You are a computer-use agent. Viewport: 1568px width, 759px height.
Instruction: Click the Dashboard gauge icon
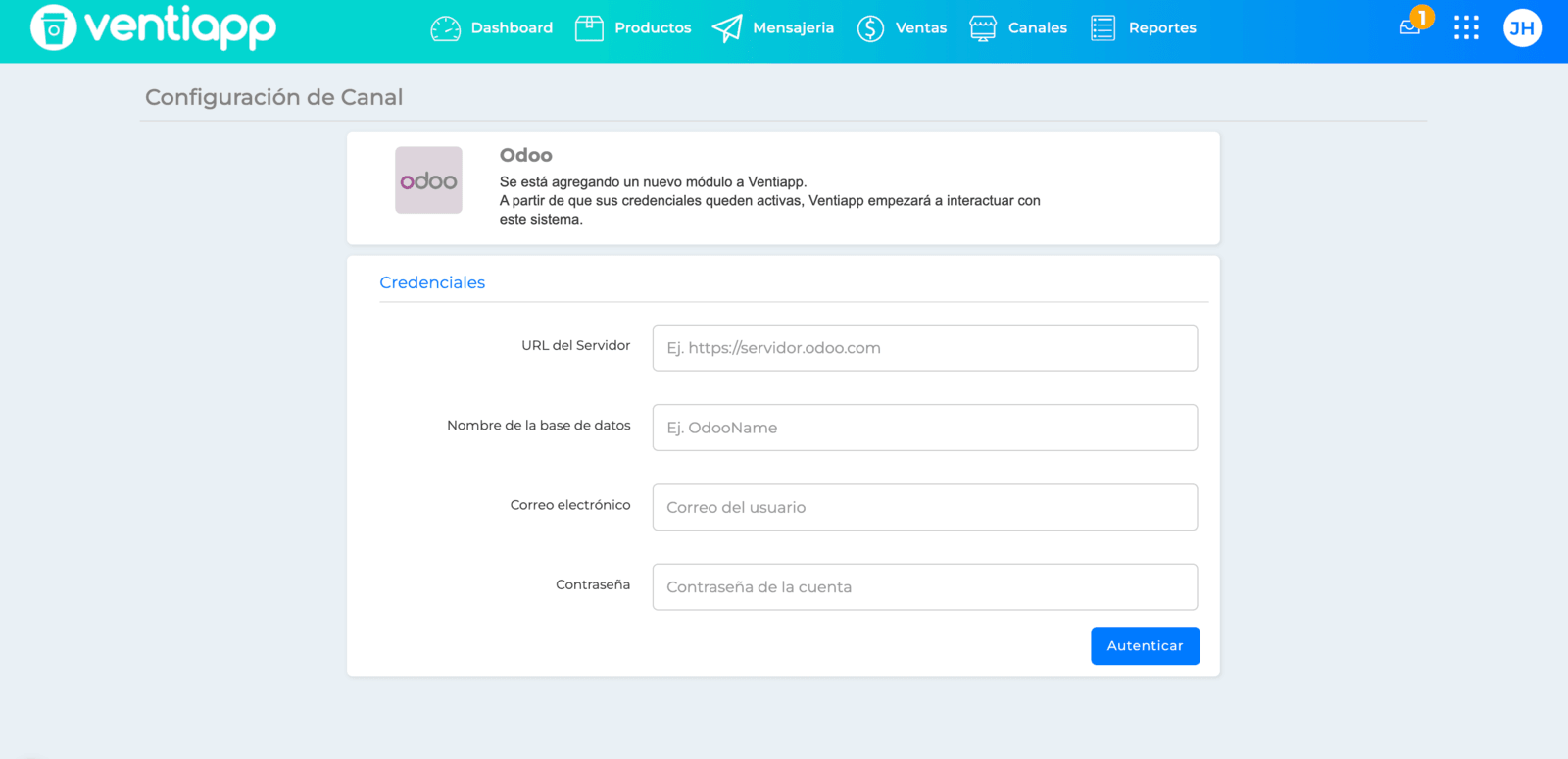(x=446, y=28)
